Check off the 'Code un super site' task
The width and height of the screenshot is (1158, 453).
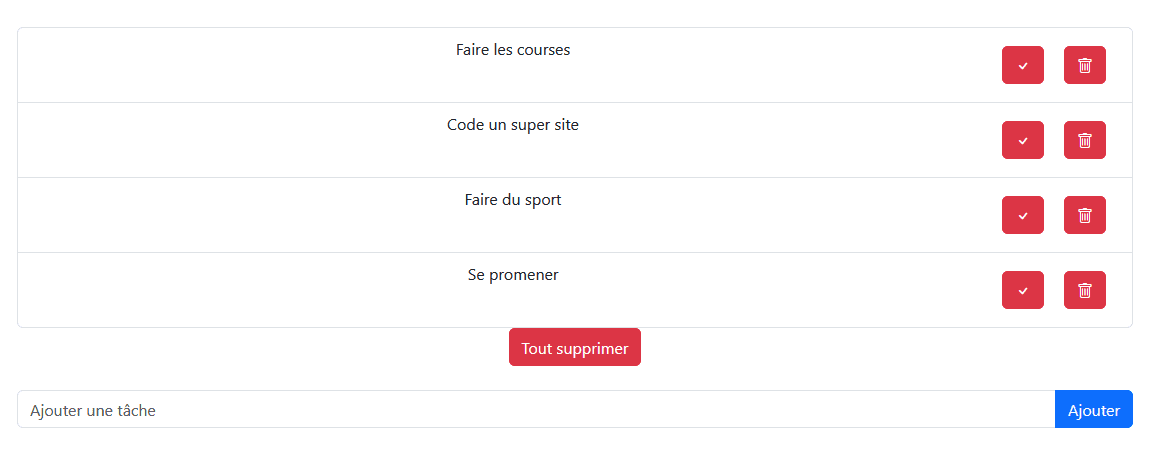(x=1022, y=140)
